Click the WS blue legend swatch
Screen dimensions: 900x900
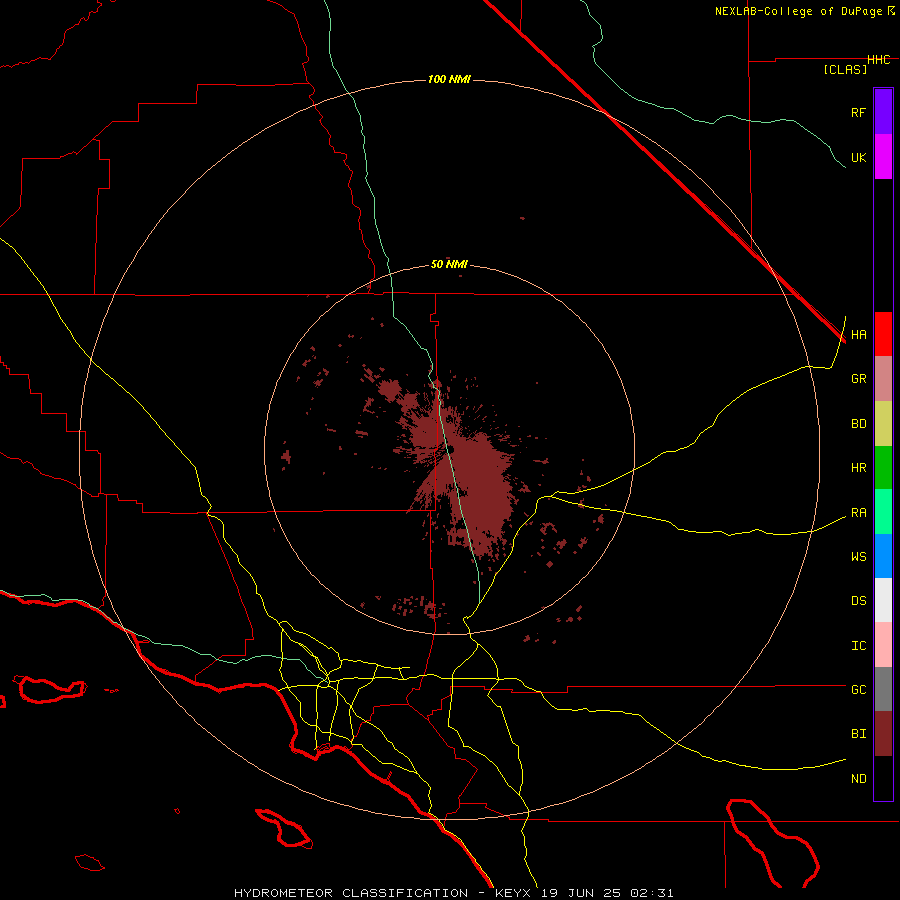pyautogui.click(x=883, y=556)
